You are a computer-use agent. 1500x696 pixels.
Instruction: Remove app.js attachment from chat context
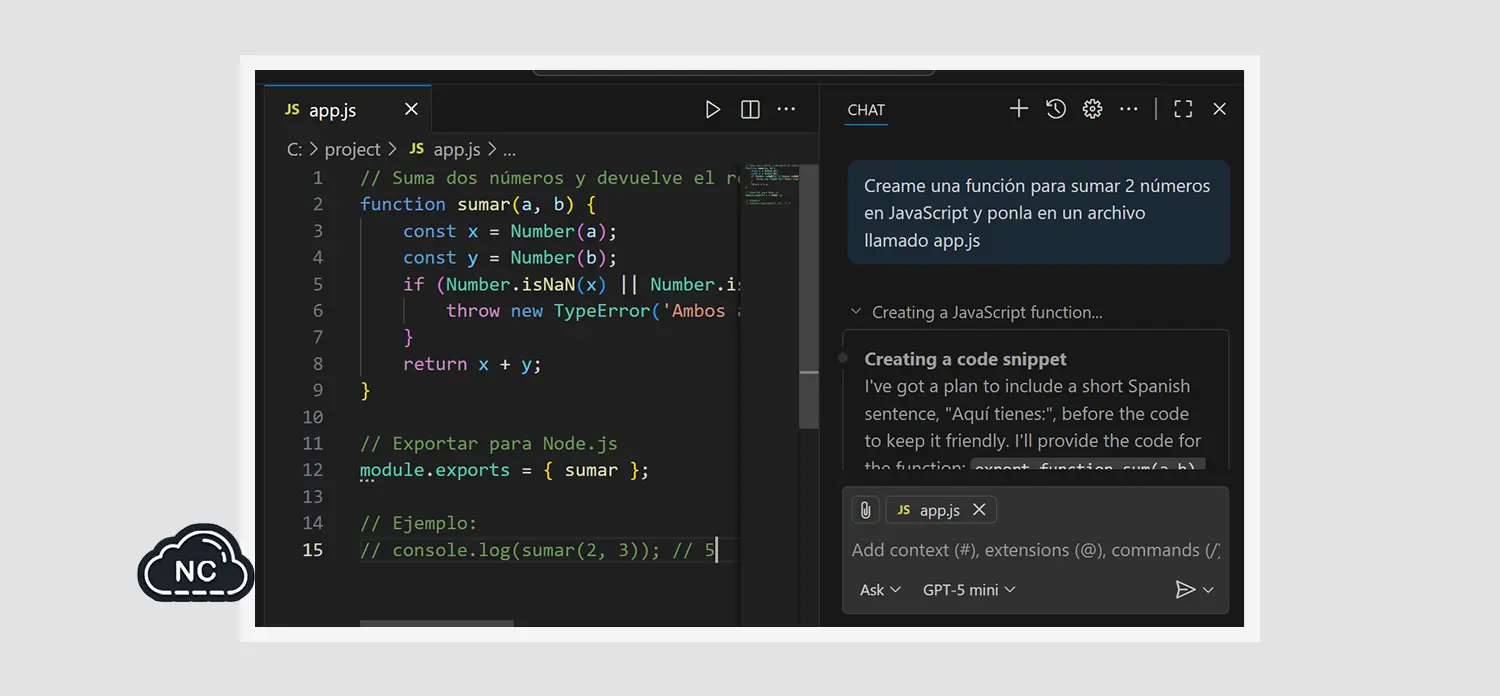point(979,510)
